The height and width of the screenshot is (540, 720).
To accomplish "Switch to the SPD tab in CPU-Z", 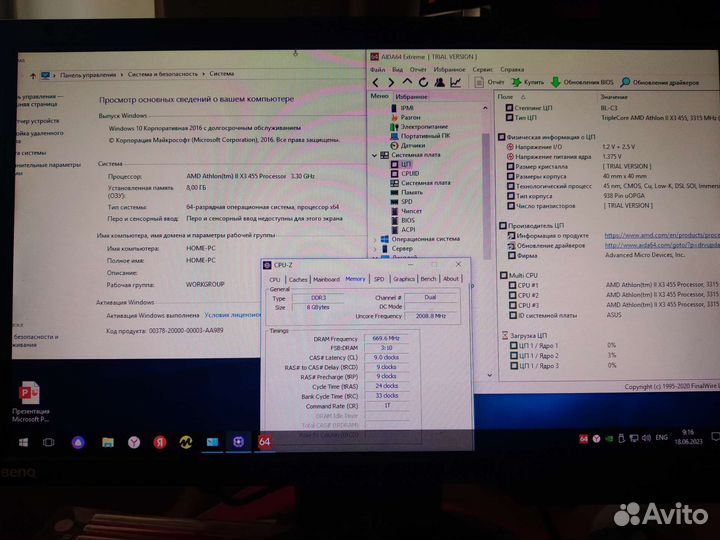I will pos(379,279).
